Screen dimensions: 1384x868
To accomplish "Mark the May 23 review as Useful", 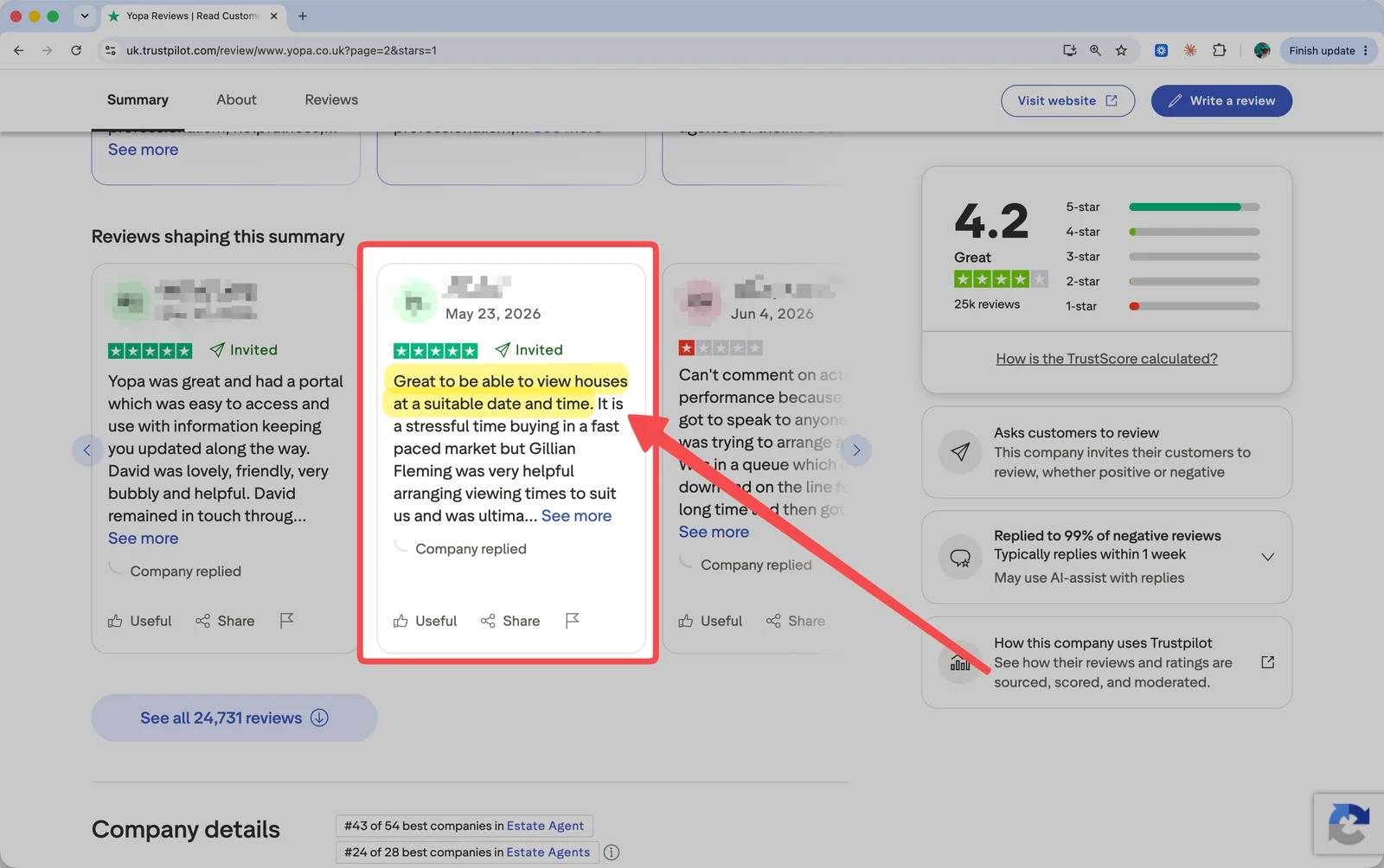I will 425,621.
